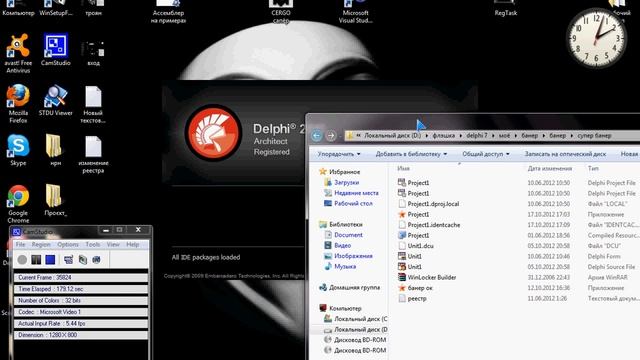The image size is (640, 360).
Task: Sort files by the 'Имя' column header
Action: pos(403,168)
